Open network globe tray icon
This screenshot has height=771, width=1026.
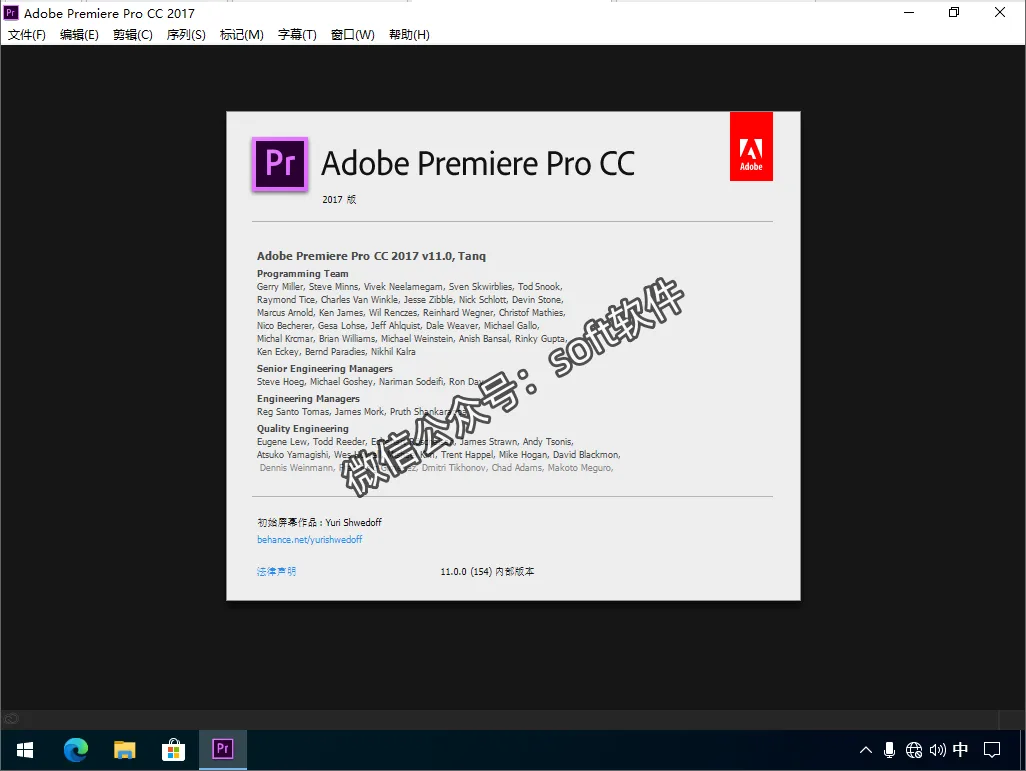click(x=913, y=750)
